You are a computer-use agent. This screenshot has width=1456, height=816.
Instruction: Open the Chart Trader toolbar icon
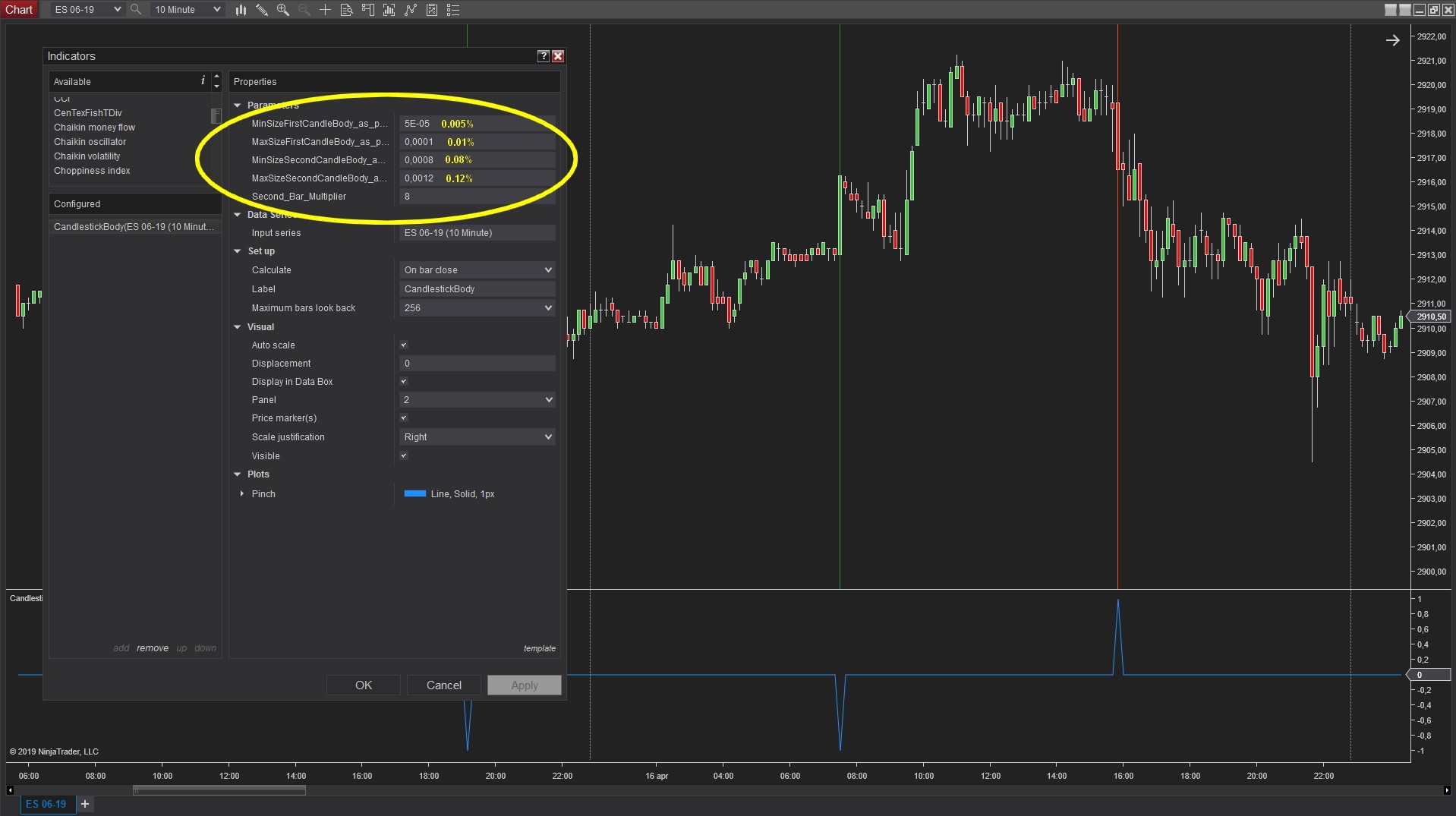pos(368,10)
